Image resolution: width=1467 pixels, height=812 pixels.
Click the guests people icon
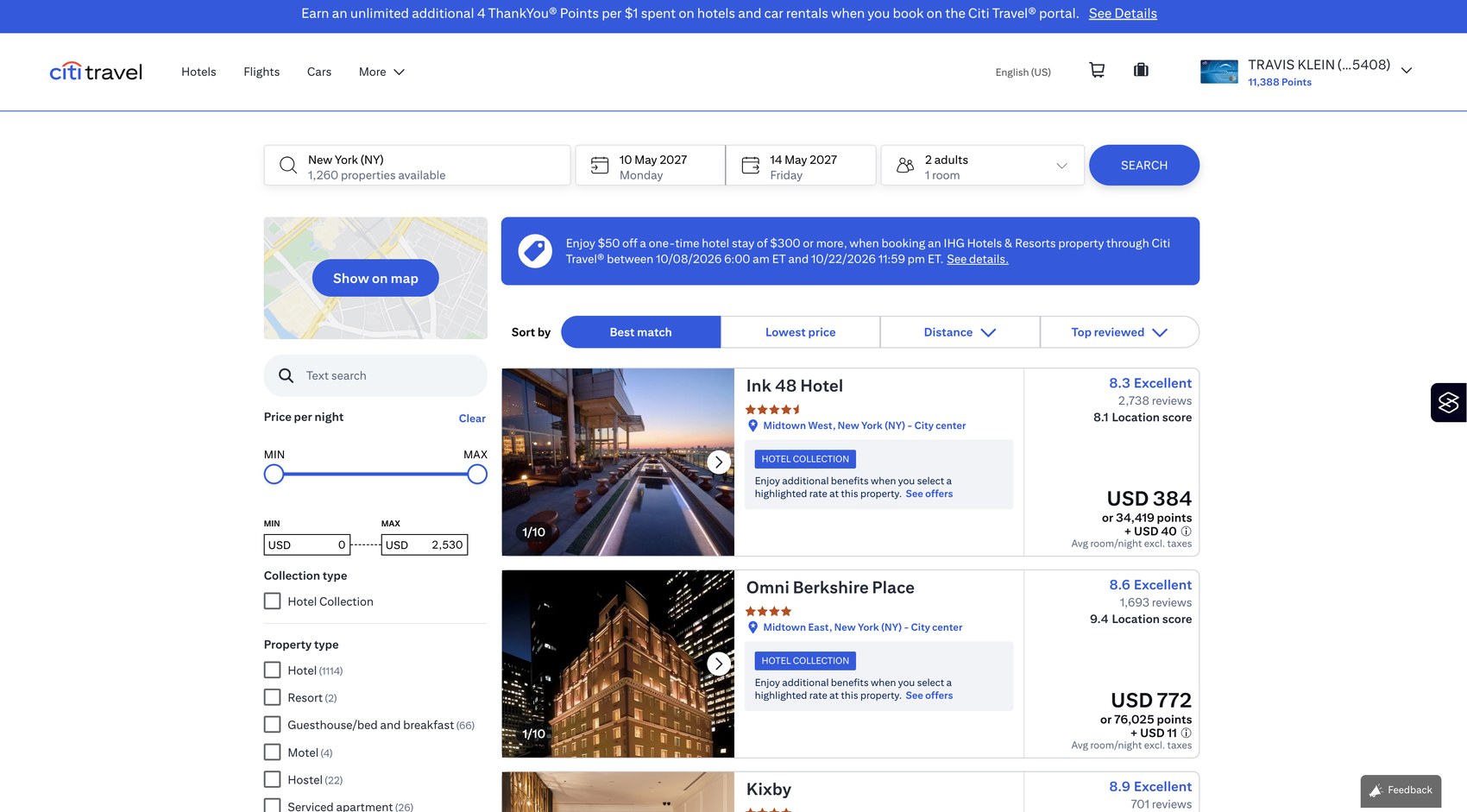click(x=905, y=165)
